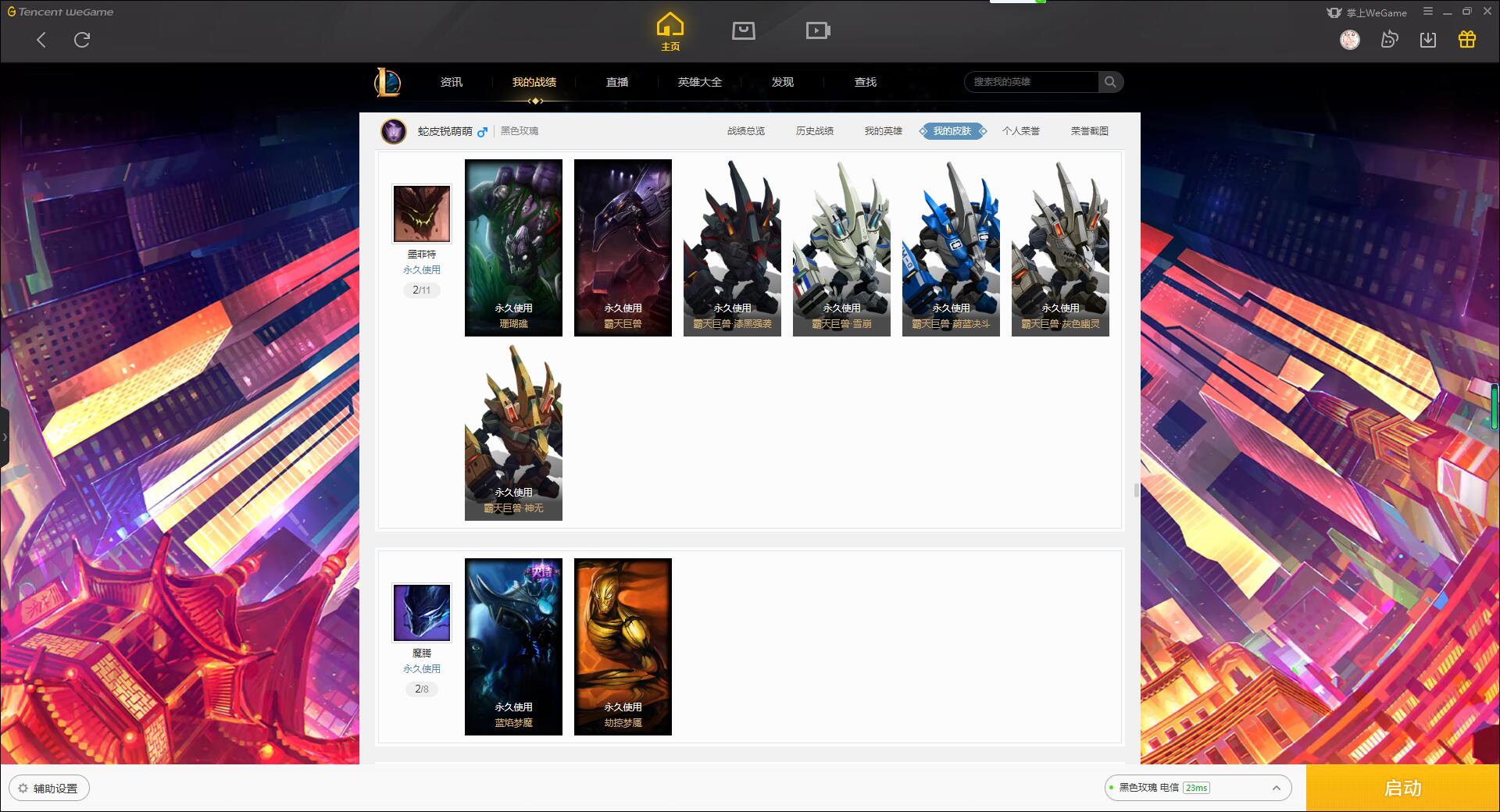
Task: Switch to 个人荣誉 tab
Action: 1021,131
